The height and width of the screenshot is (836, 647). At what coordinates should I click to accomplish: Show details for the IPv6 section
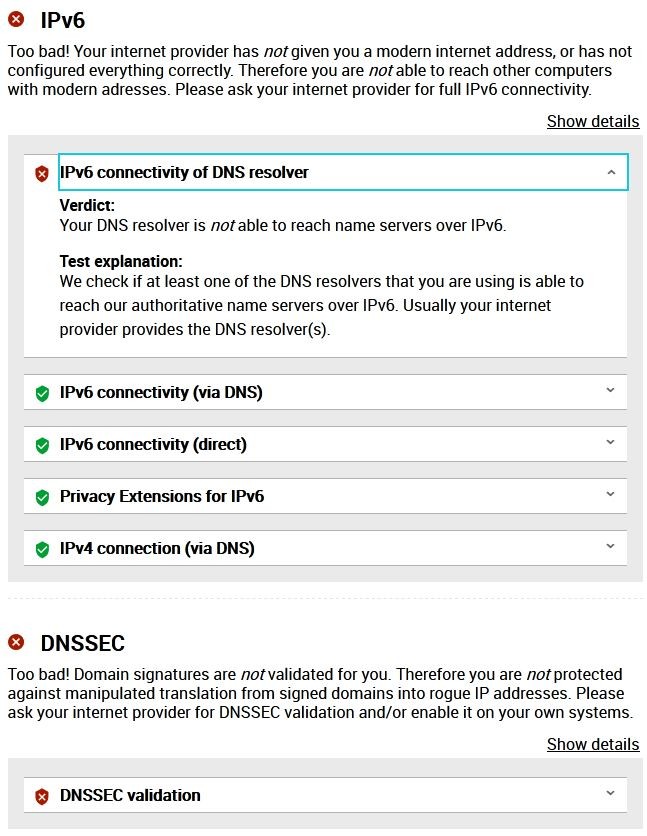click(x=592, y=121)
